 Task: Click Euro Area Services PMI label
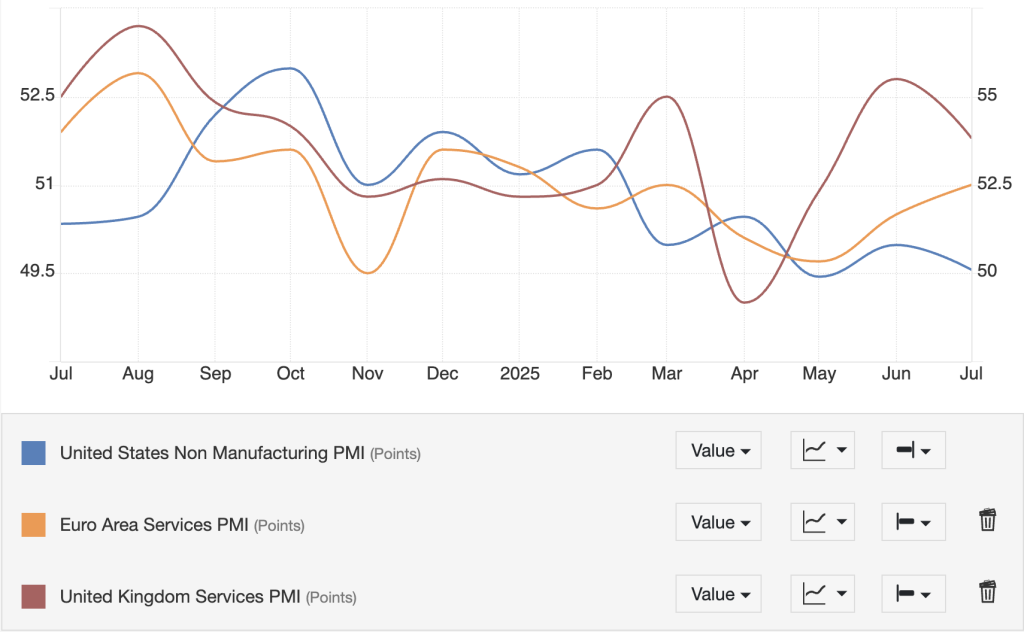coord(154,524)
